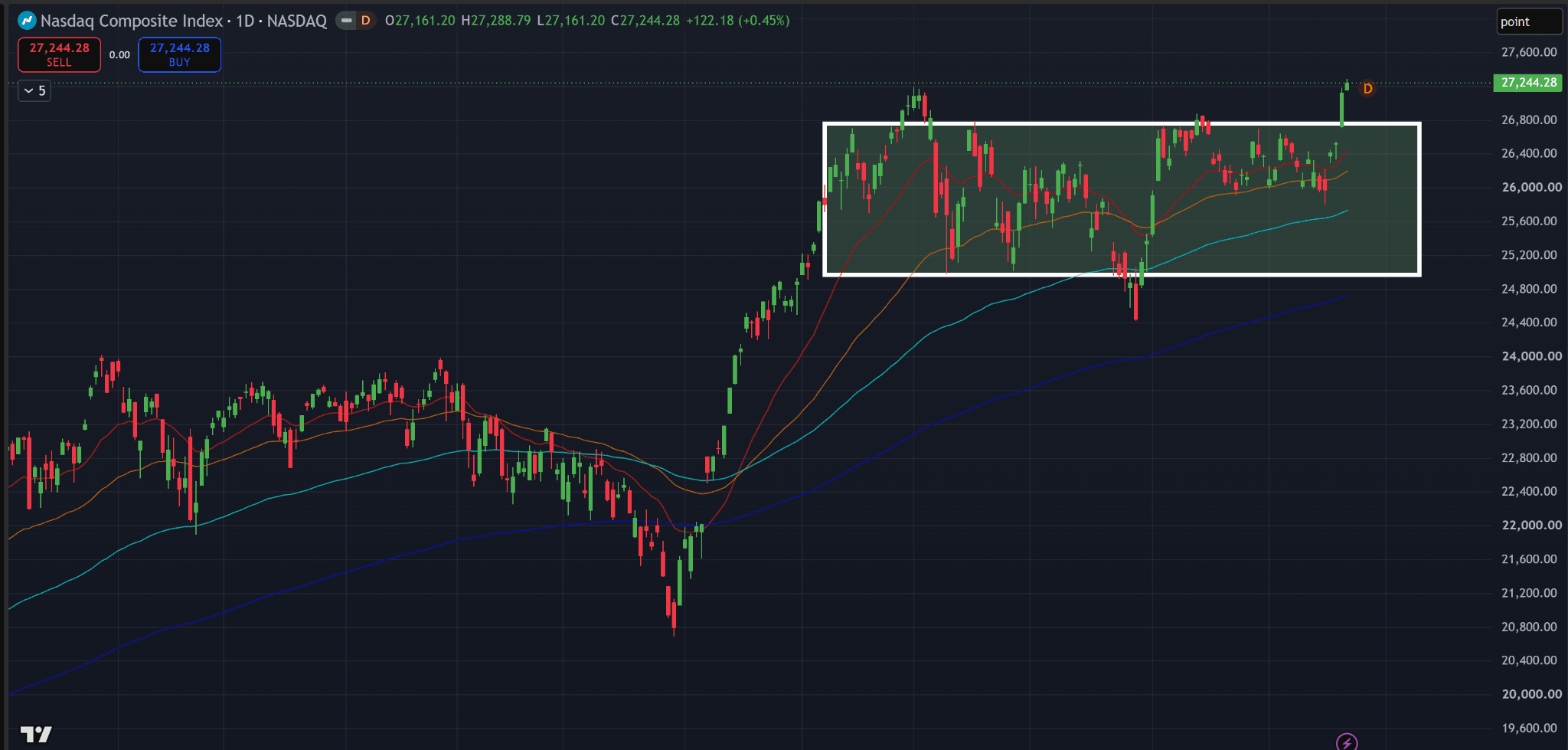The height and width of the screenshot is (750, 1568).
Task: Click the 23,200.00 price scale label
Action: coord(1529,424)
